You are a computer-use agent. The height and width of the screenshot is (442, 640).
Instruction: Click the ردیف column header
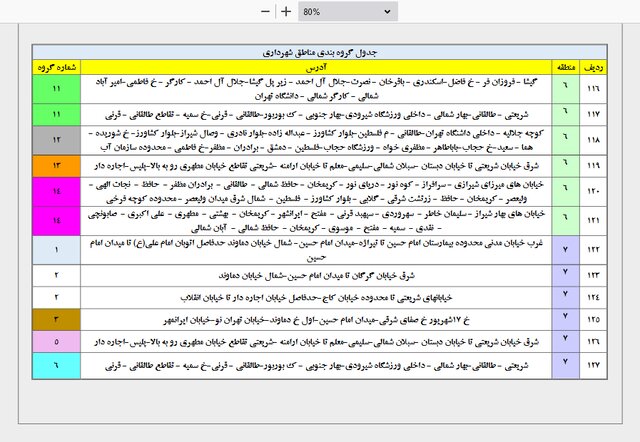coord(593,67)
